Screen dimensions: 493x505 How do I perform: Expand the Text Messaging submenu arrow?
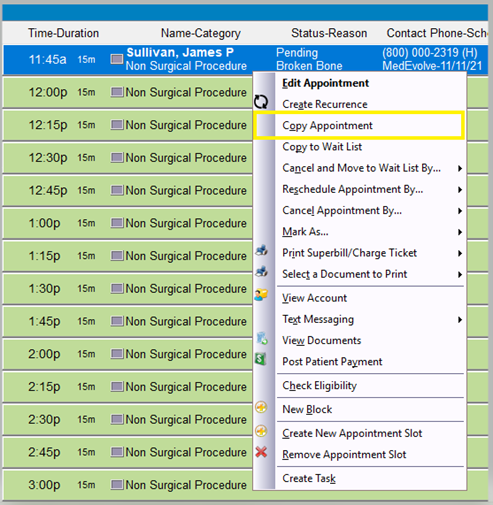(x=460, y=320)
